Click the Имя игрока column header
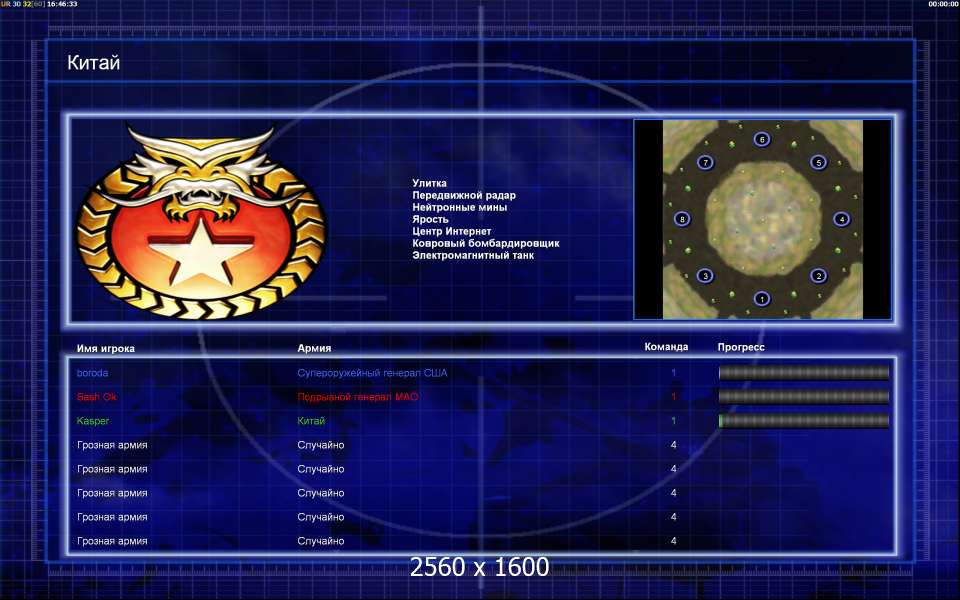The height and width of the screenshot is (600, 960). click(106, 348)
